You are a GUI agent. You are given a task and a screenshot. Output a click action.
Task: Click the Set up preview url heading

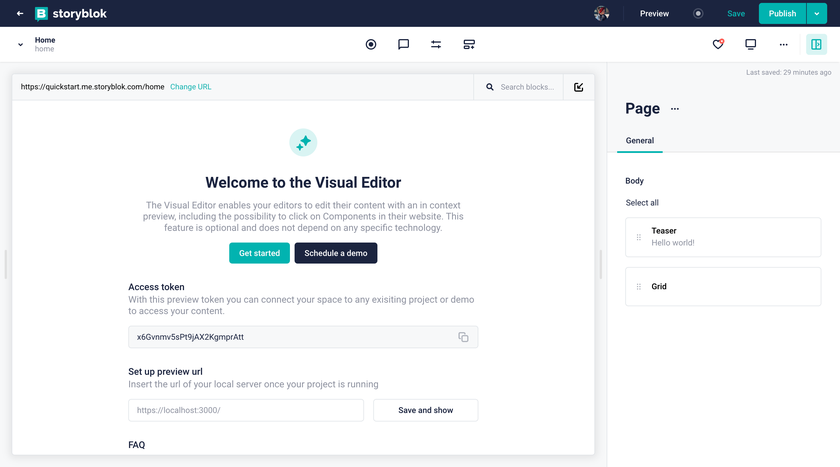166,372
